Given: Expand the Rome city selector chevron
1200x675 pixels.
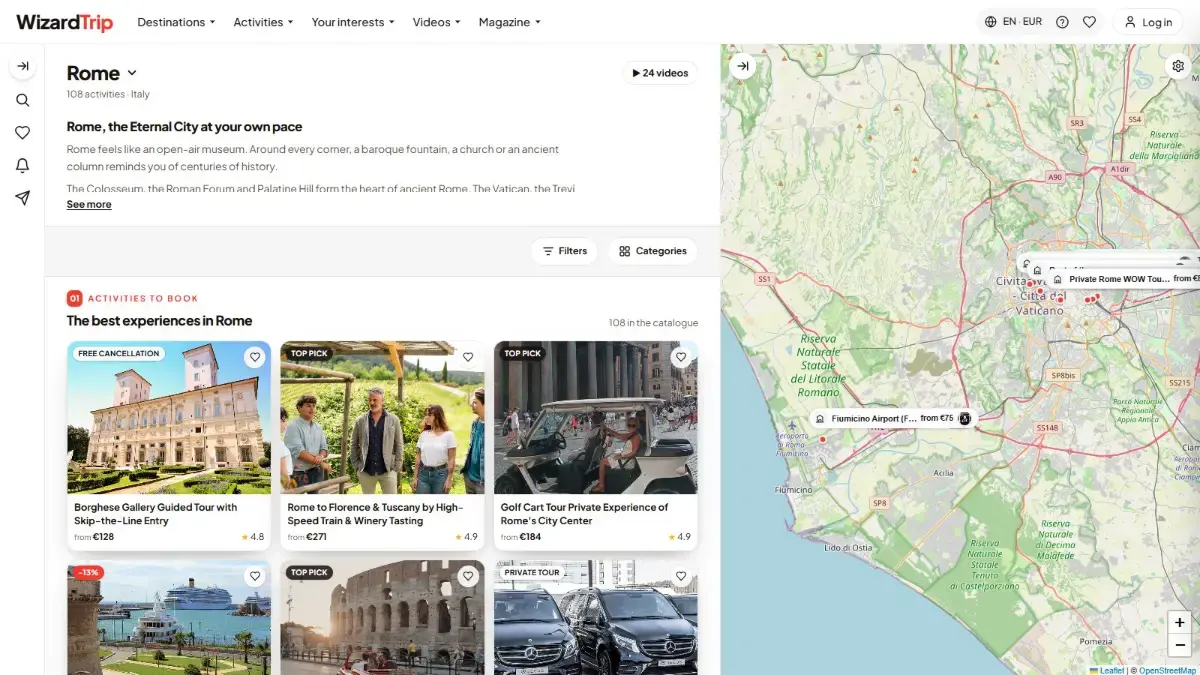Looking at the screenshot, I should point(132,73).
